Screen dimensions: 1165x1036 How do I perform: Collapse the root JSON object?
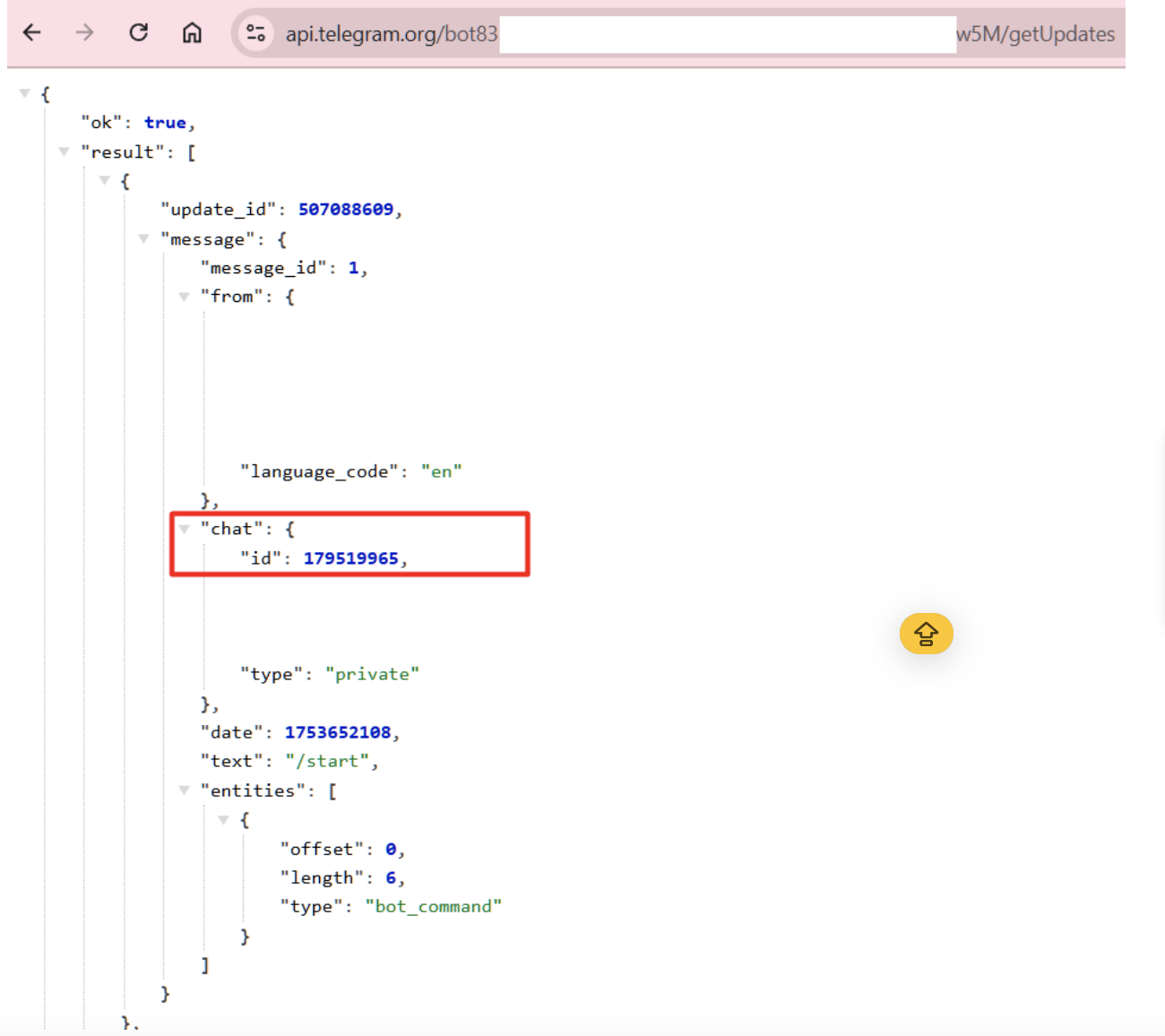(25, 93)
